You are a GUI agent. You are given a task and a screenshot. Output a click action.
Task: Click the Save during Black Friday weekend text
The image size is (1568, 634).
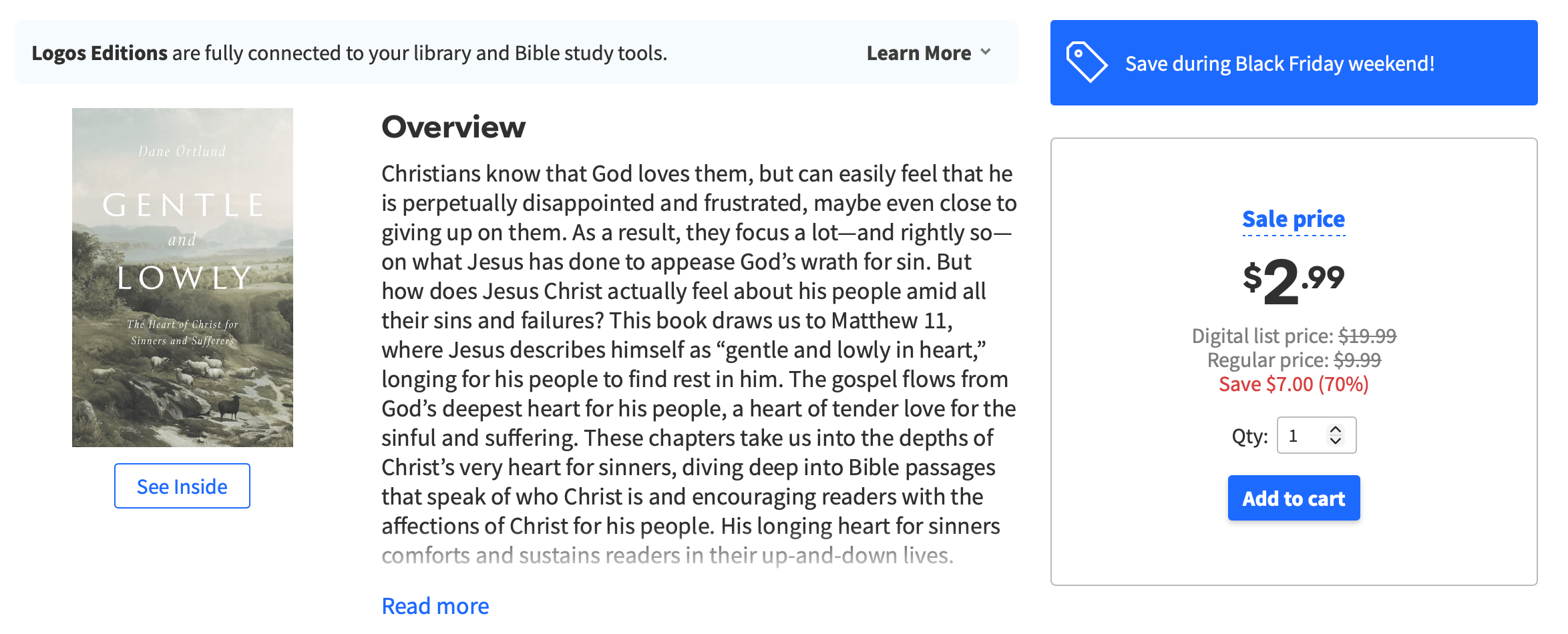pyautogui.click(x=1280, y=63)
